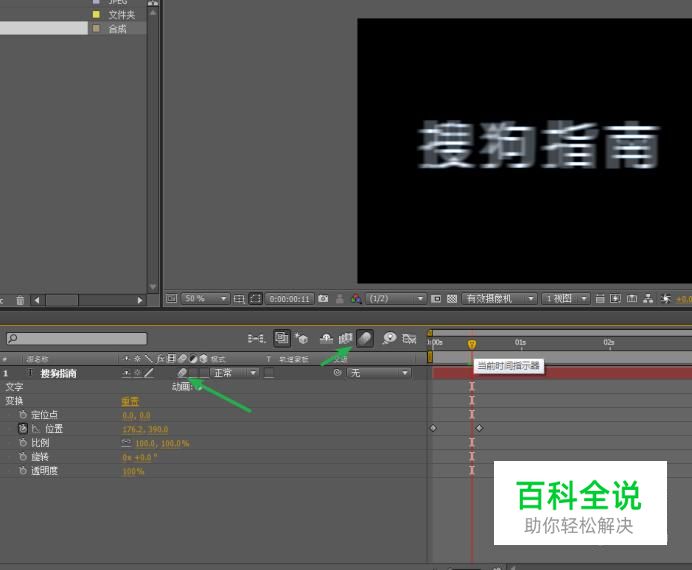
Task: Open the graph editor in the timeline
Action: [409, 338]
